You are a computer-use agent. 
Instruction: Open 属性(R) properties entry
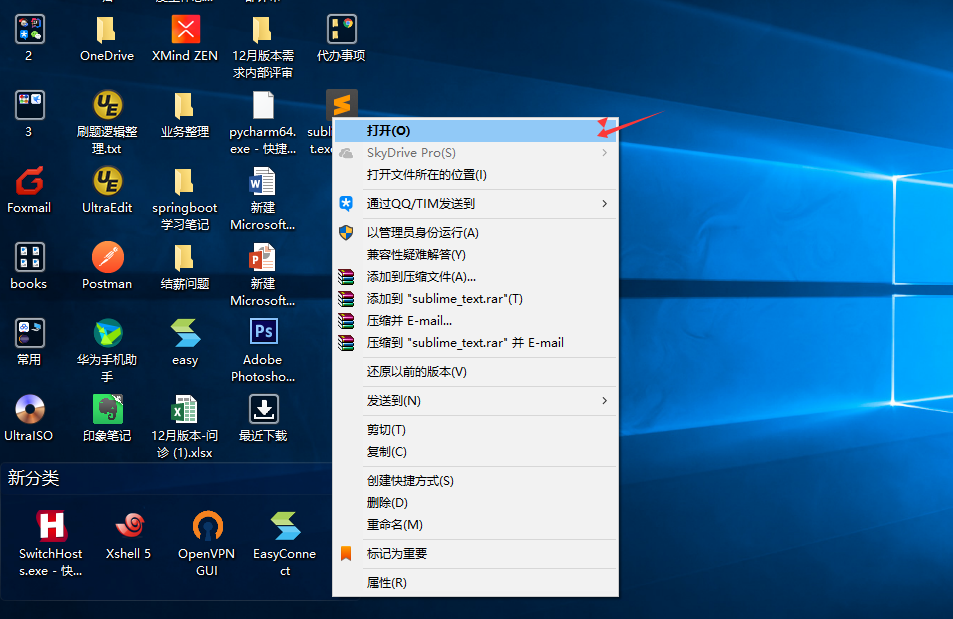pos(475,583)
